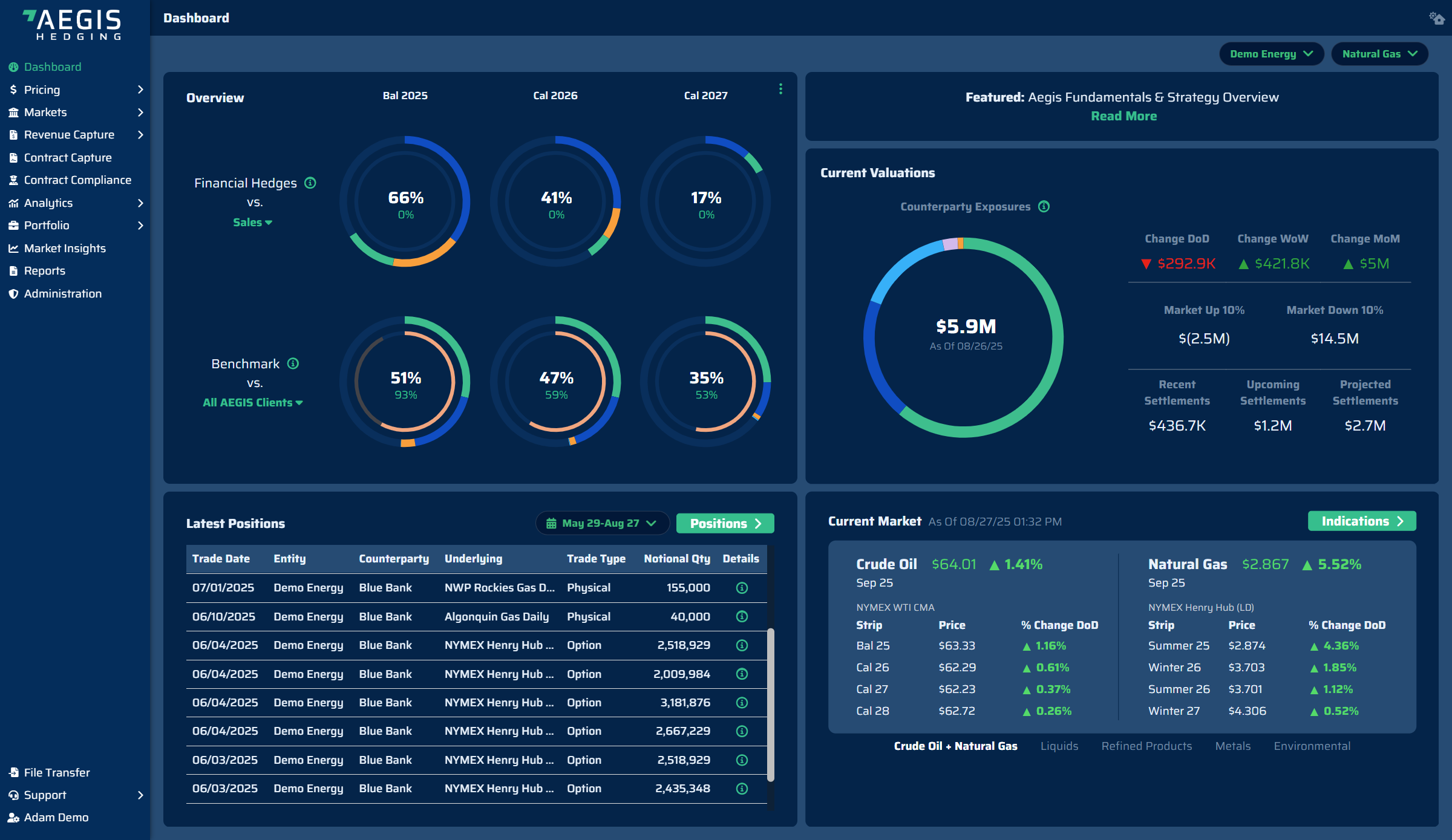Click the info icon beside Financial Hedges
Image resolution: width=1452 pixels, height=840 pixels.
[311, 183]
